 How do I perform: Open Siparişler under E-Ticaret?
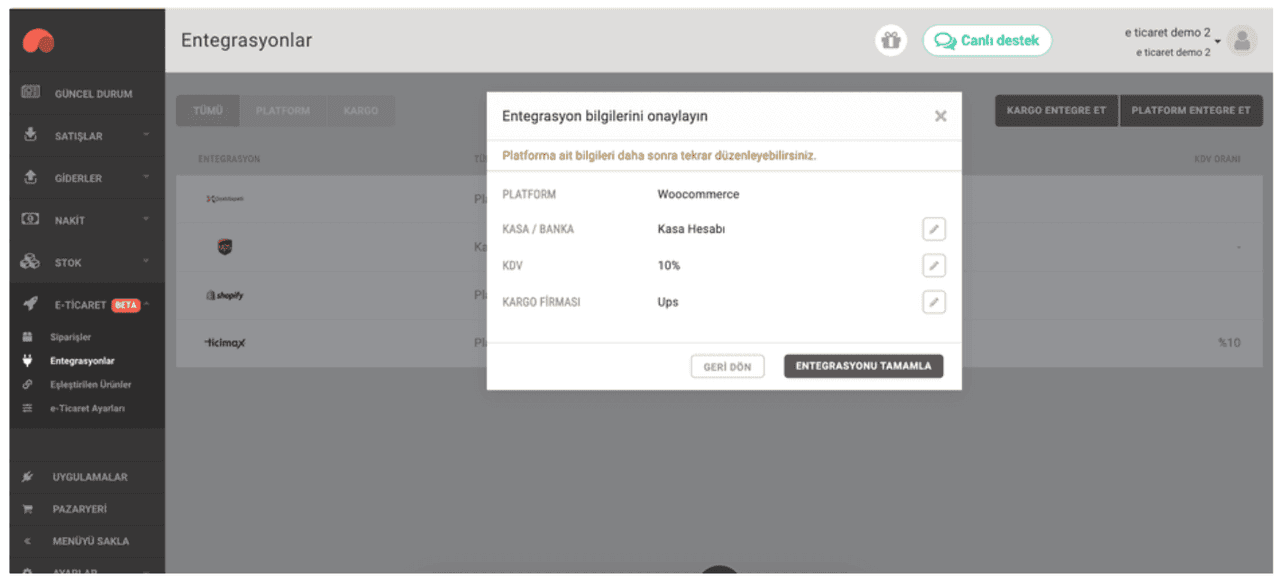point(70,337)
